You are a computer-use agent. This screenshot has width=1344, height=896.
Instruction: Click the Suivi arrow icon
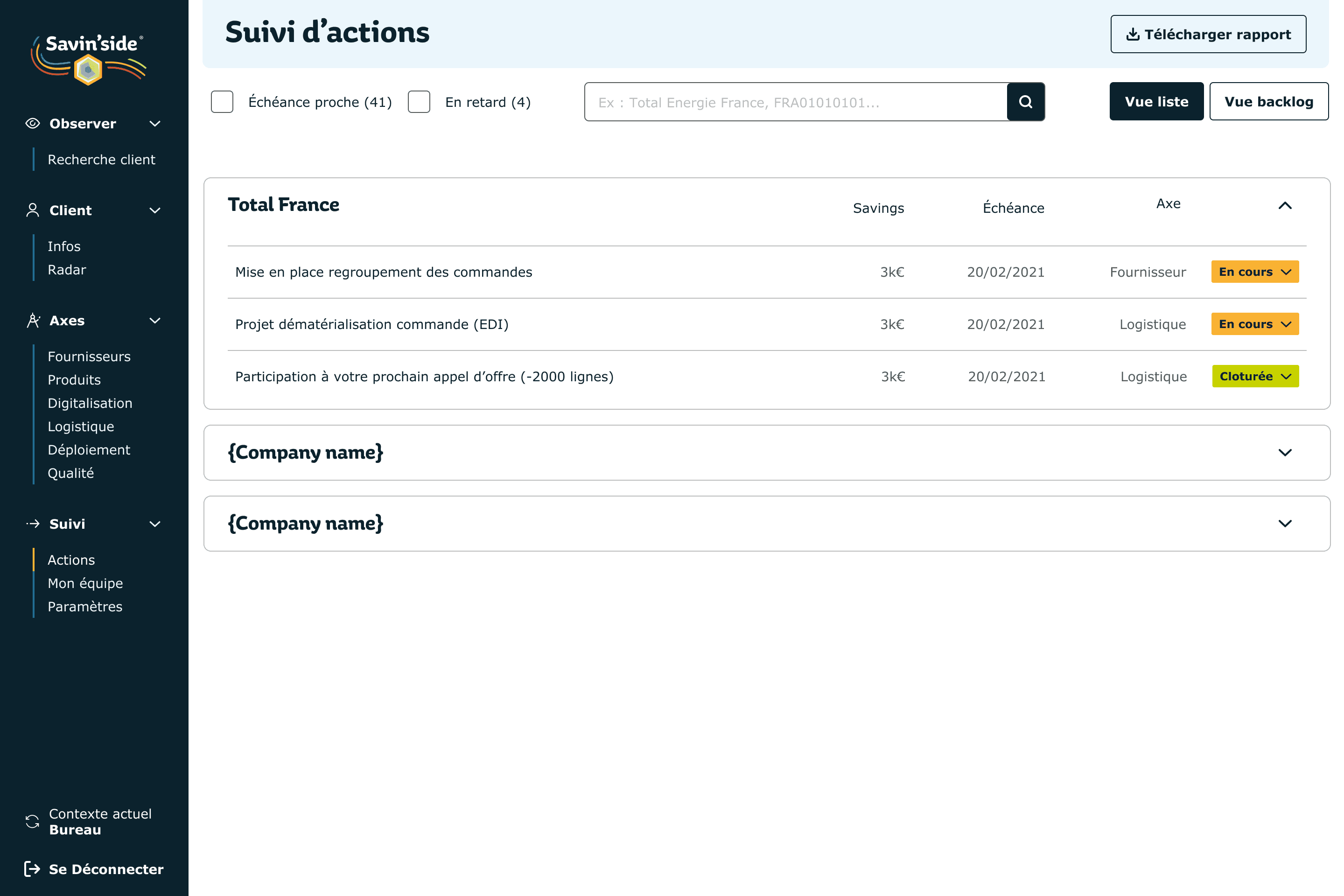click(33, 524)
